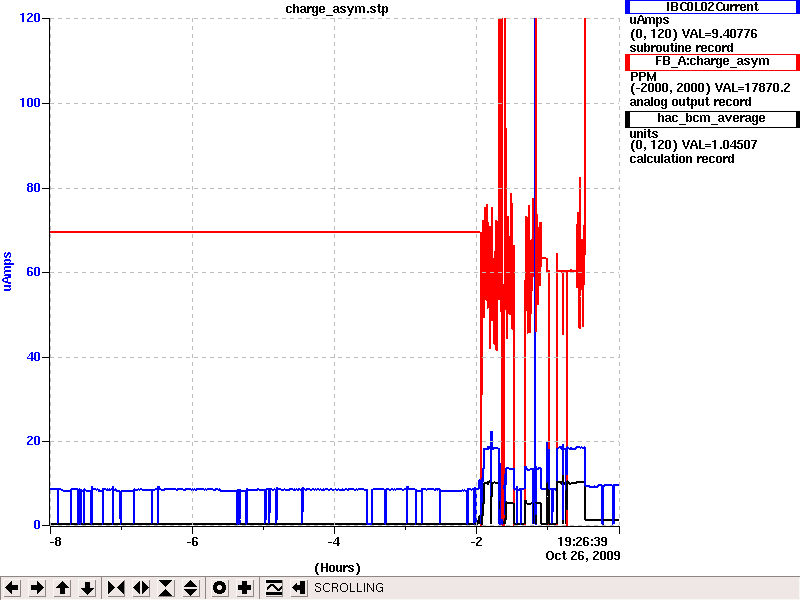Click the VAL=1.04507 readout text
800x600 pixels.
click(719, 145)
